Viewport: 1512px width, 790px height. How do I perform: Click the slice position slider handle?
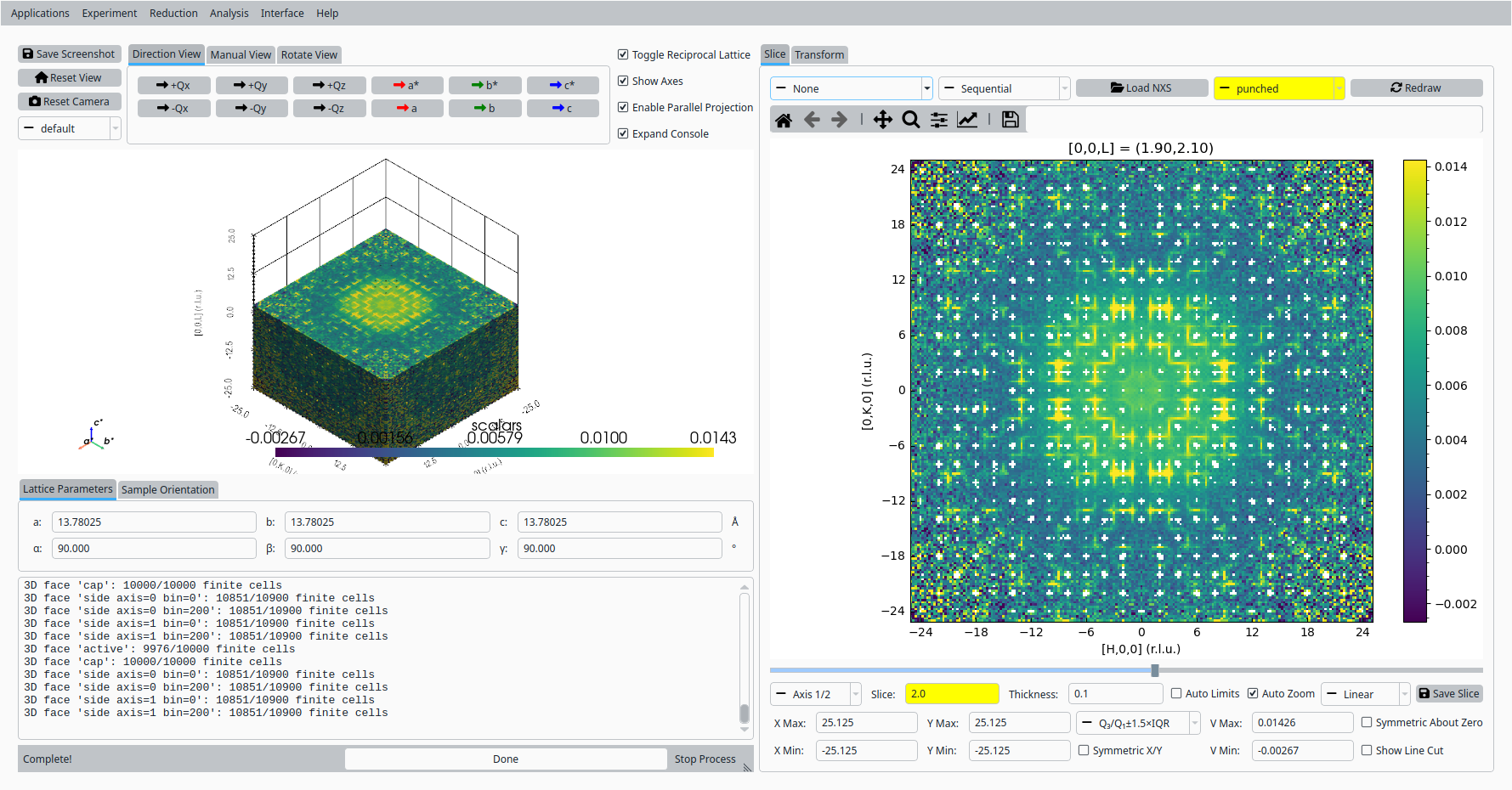pos(1155,670)
